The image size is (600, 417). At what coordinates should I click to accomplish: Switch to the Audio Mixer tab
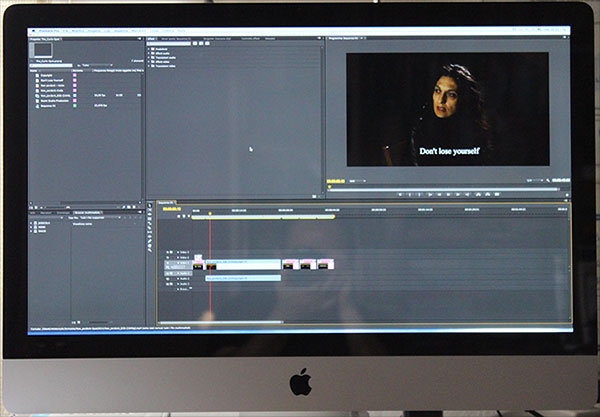pyautogui.click(x=175, y=39)
